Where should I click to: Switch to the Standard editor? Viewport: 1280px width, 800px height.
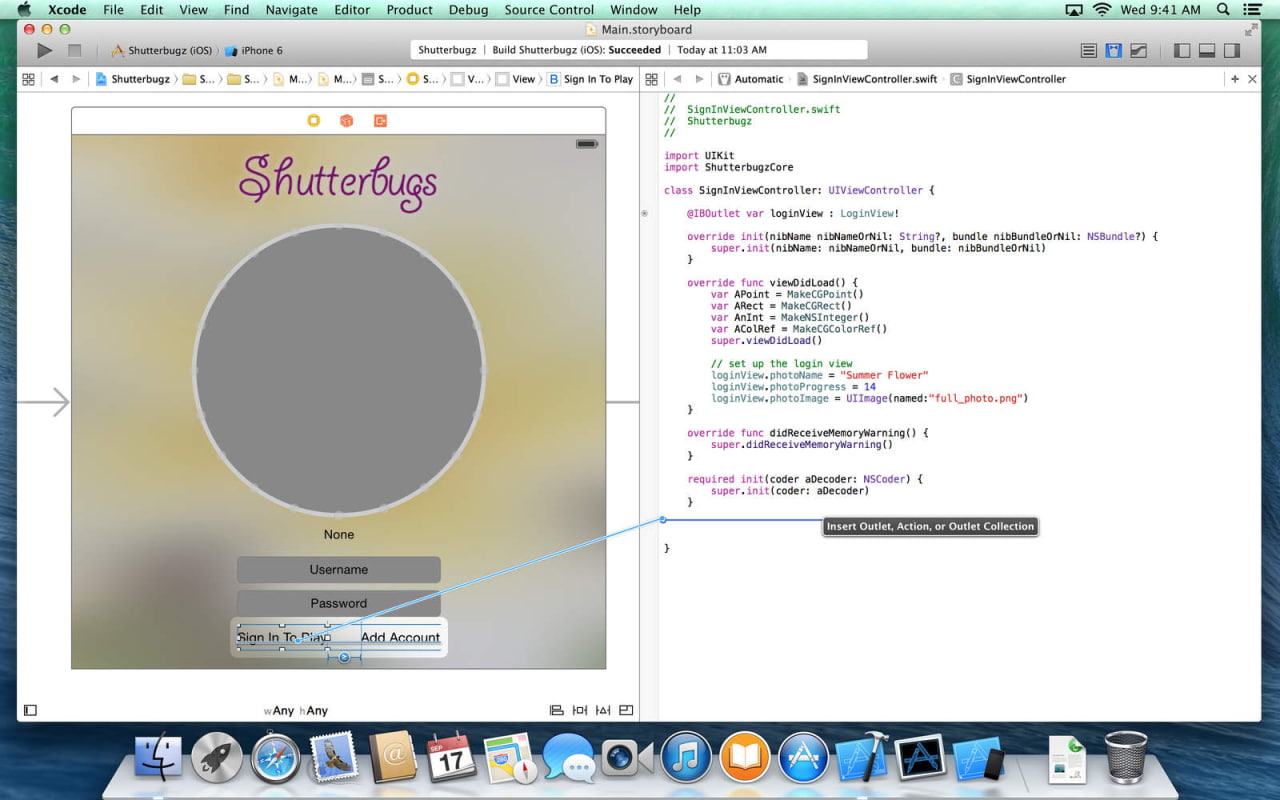pyautogui.click(x=1089, y=50)
